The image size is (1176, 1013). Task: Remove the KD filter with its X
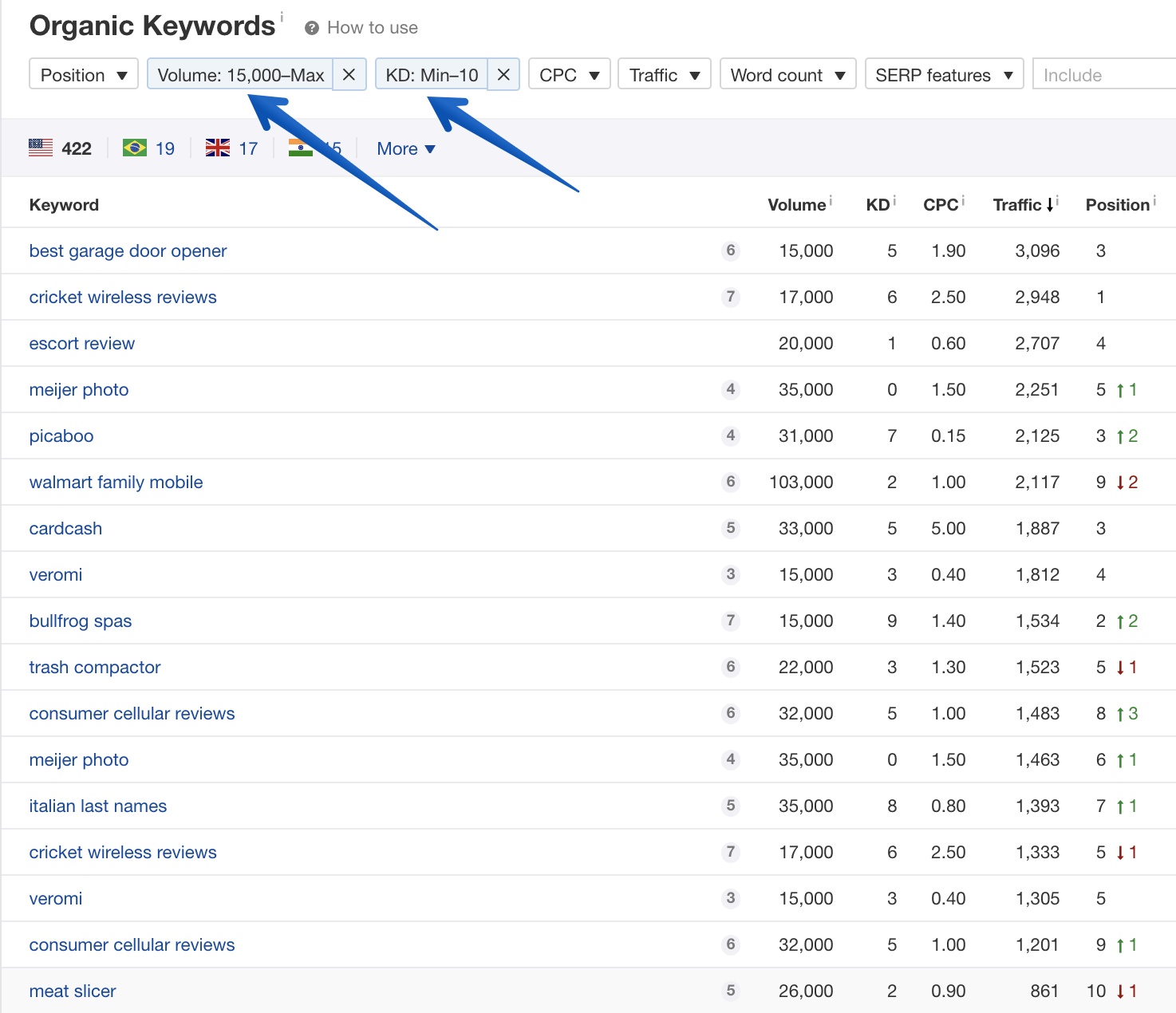pos(503,74)
